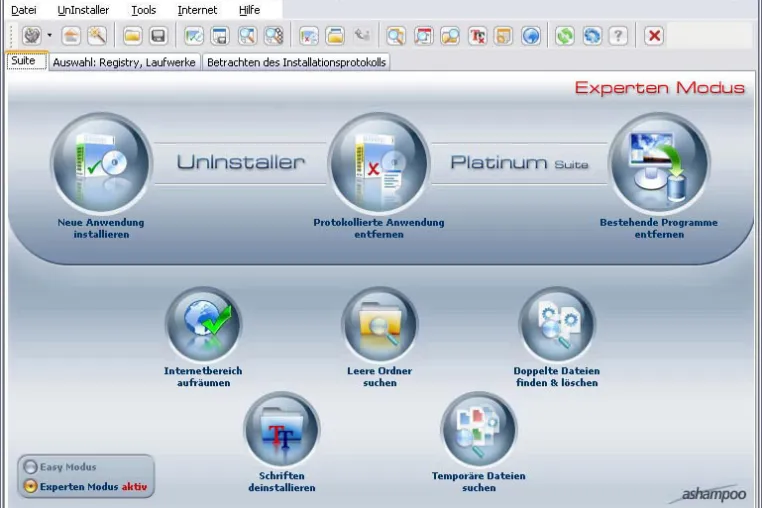The image size is (762, 508).
Task: Click the Doppelte Dateien finden & löschen icon
Action: click(x=556, y=324)
